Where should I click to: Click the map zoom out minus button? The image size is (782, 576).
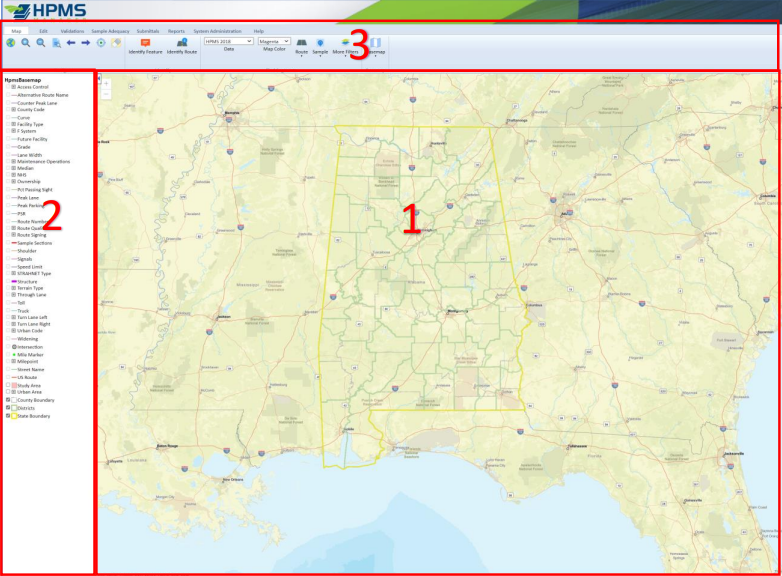point(106,94)
